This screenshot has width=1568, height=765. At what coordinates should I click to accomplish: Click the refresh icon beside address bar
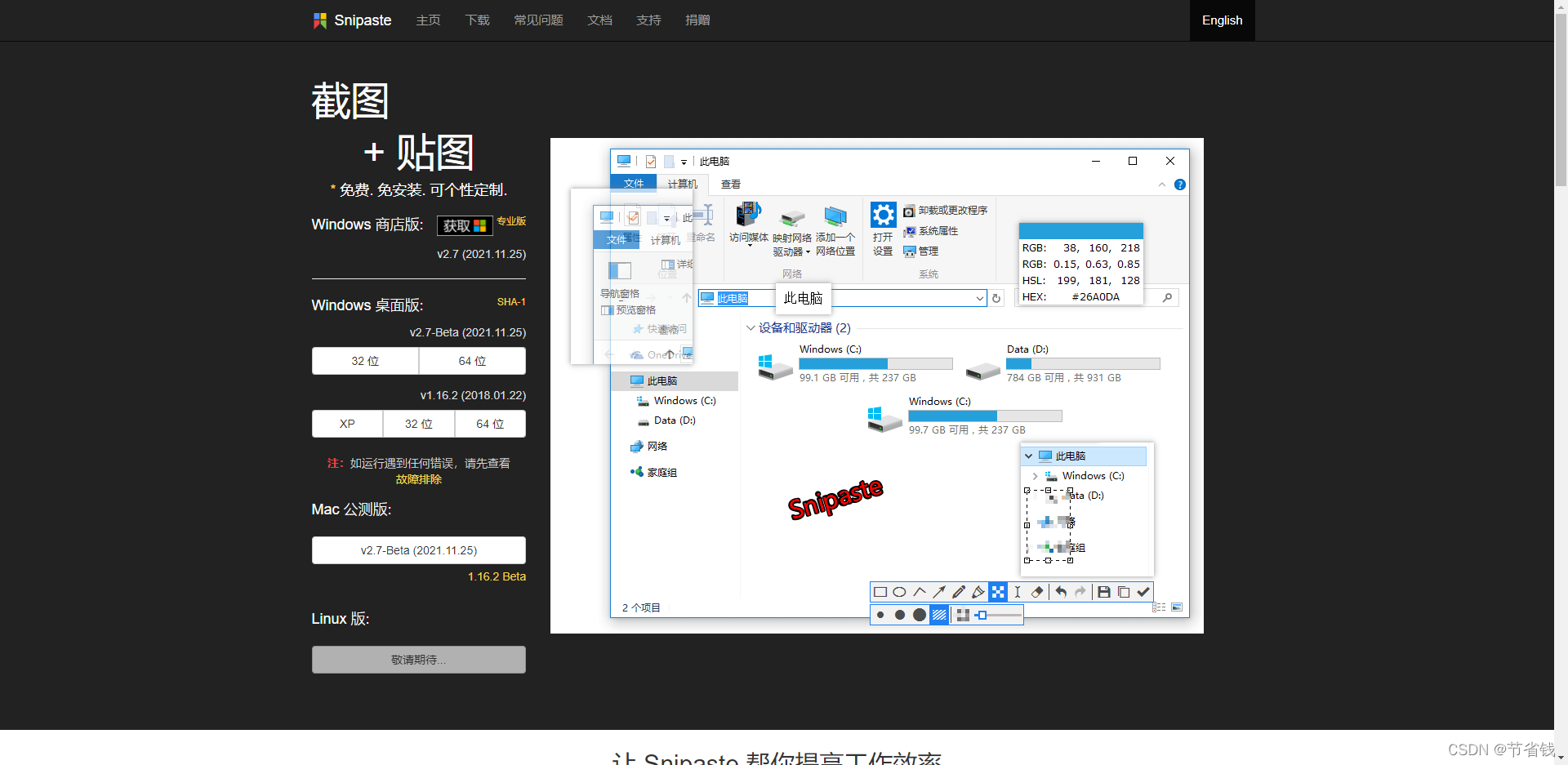[x=996, y=298]
